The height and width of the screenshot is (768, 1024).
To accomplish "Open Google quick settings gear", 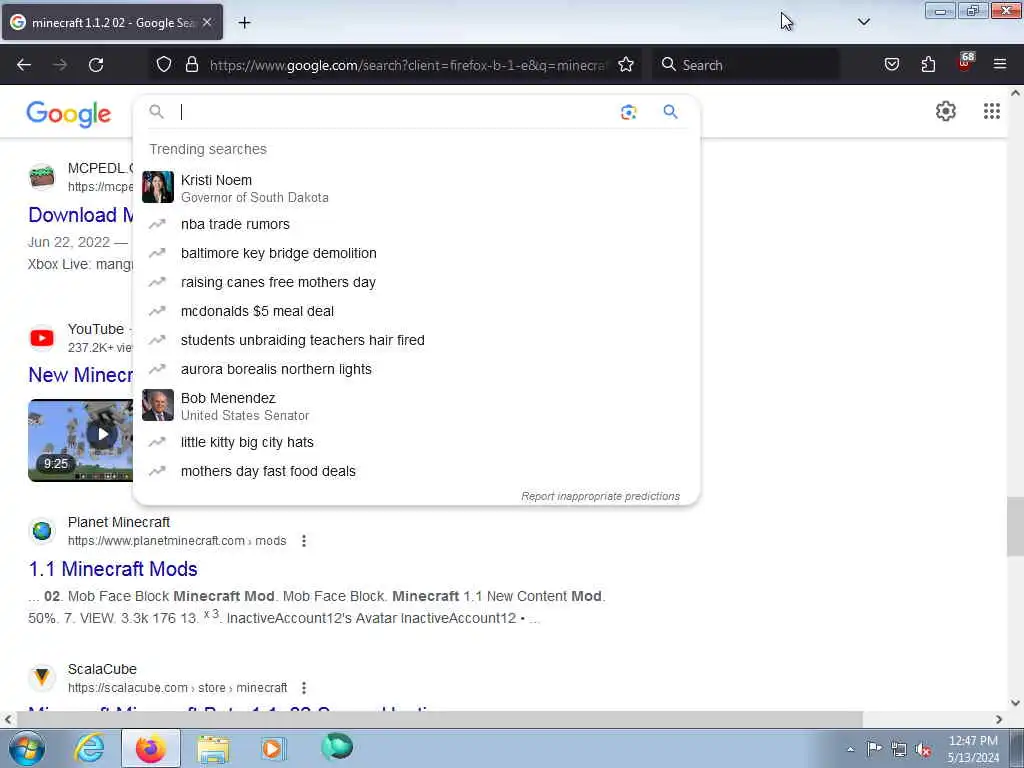I will click(945, 112).
